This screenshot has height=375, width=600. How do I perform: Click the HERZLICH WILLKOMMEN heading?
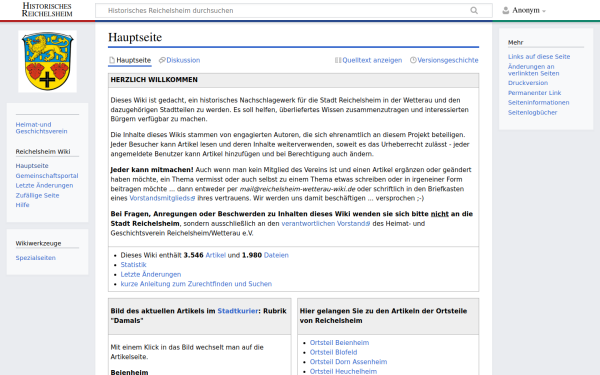coord(154,80)
